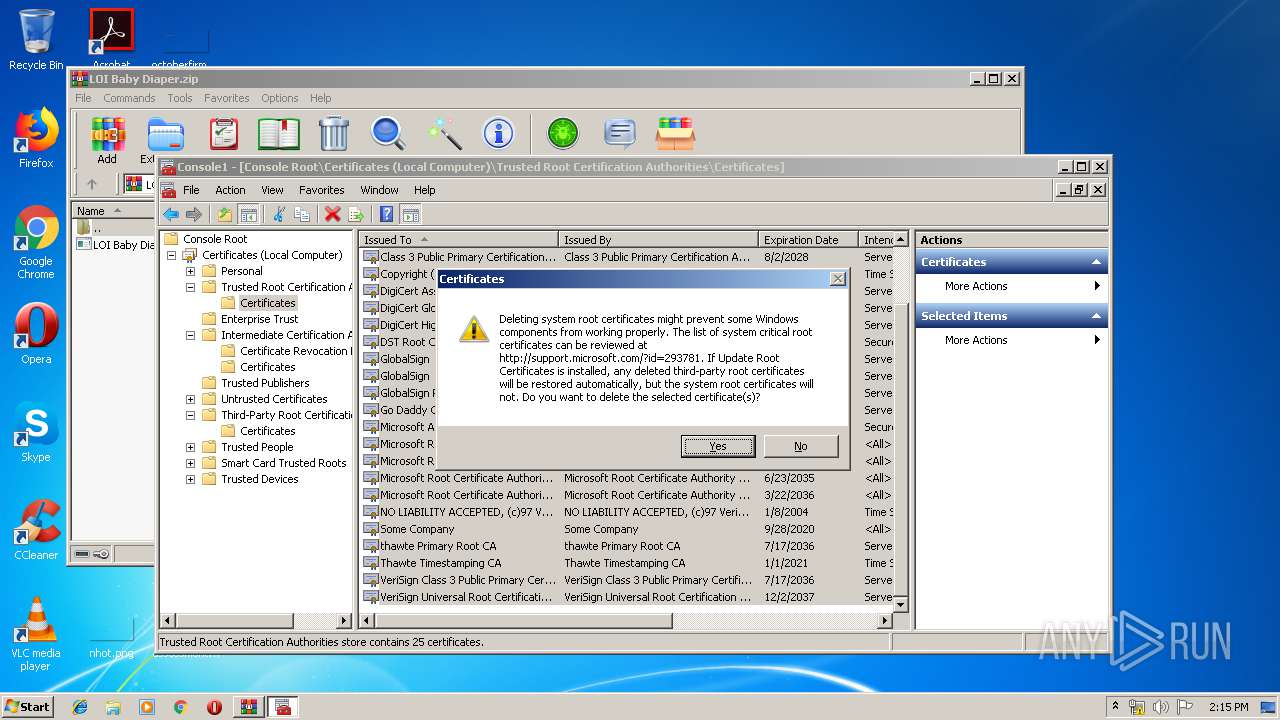This screenshot has height=720, width=1280.
Task: Select Certificate Revocation List folder
Action: [x=295, y=351]
